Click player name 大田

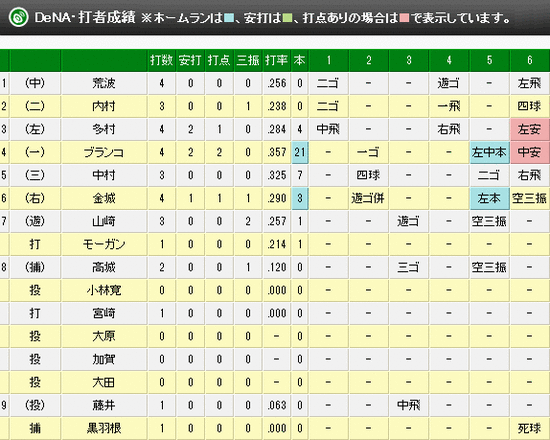click(x=104, y=382)
